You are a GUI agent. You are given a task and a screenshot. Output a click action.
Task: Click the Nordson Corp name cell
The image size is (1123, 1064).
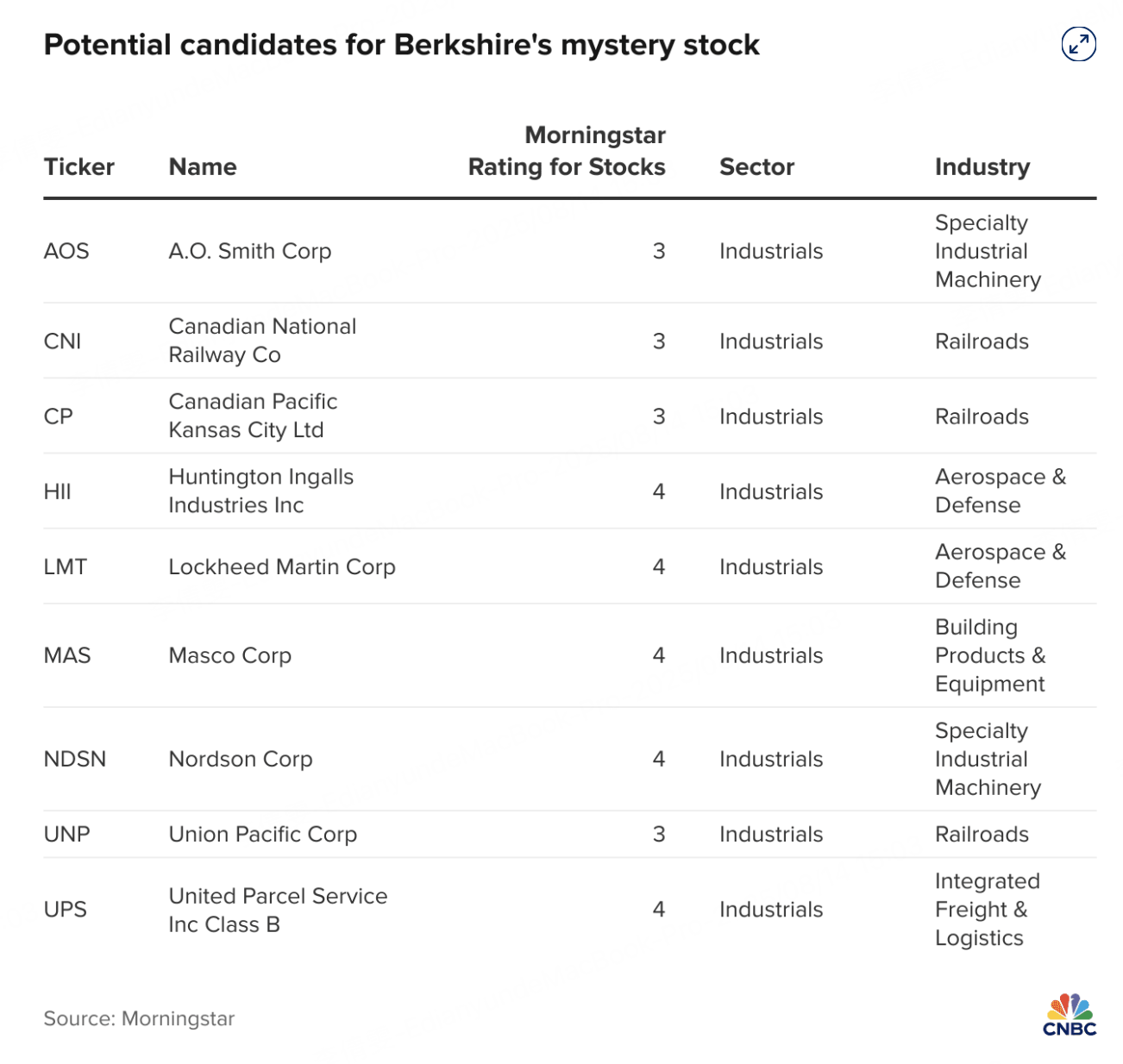point(241,759)
